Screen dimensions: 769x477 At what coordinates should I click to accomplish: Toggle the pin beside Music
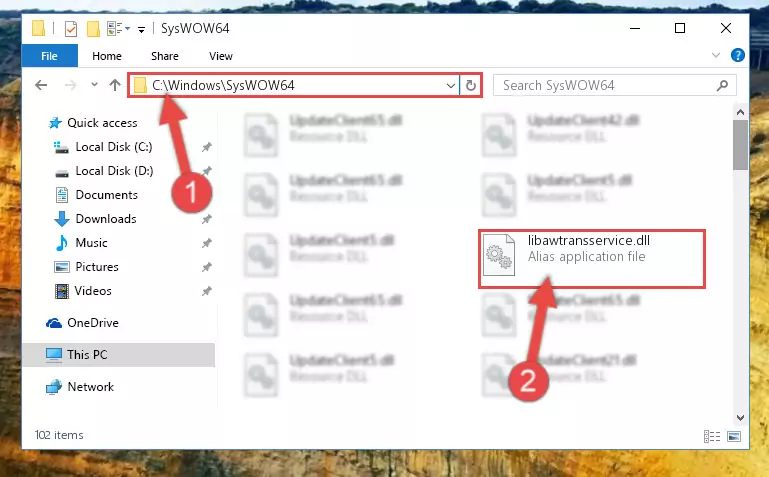pyautogui.click(x=206, y=243)
